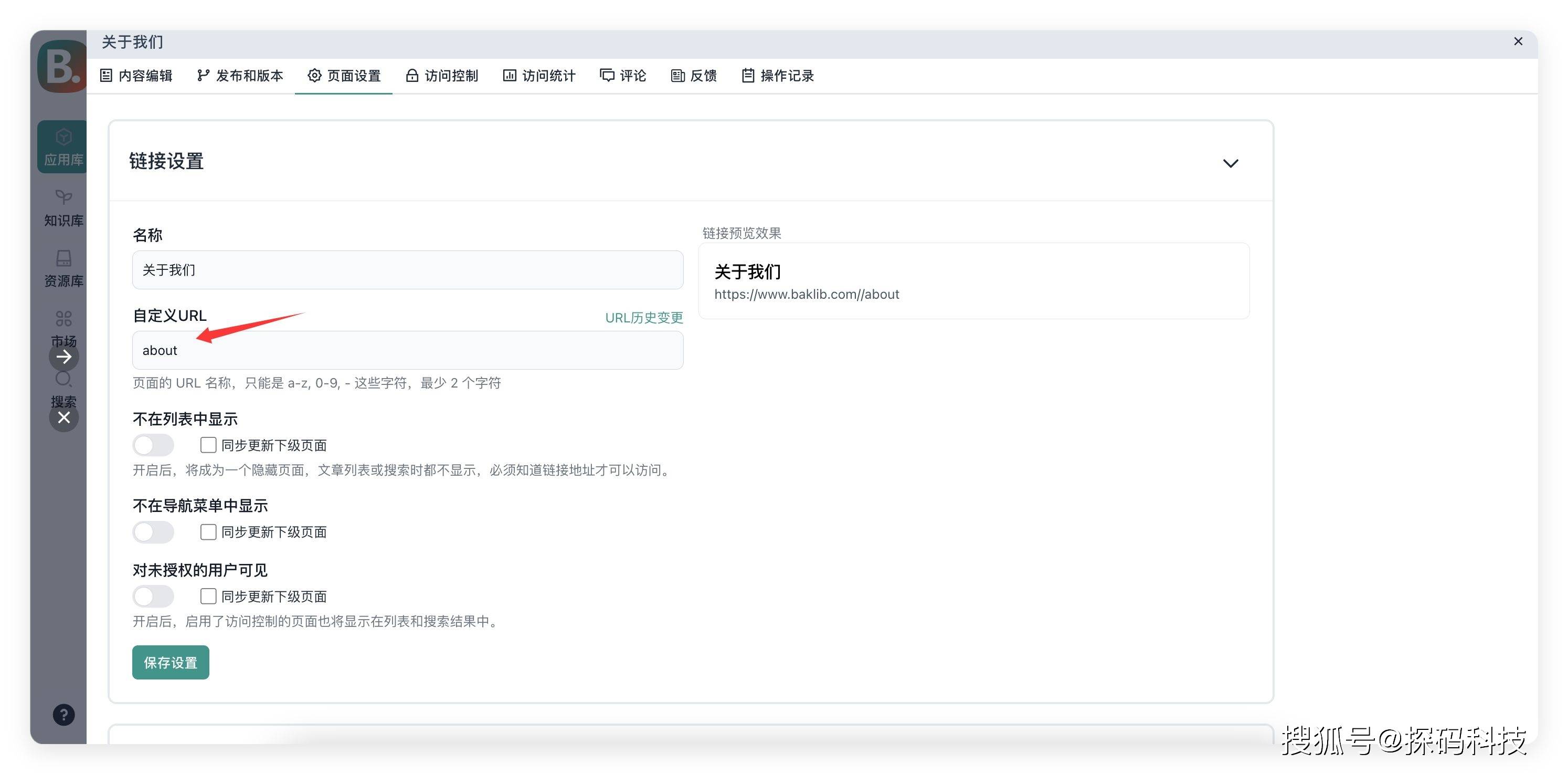Enable the 对未授权的用户可见 switch
This screenshot has height=774, width=1568.
point(153,596)
